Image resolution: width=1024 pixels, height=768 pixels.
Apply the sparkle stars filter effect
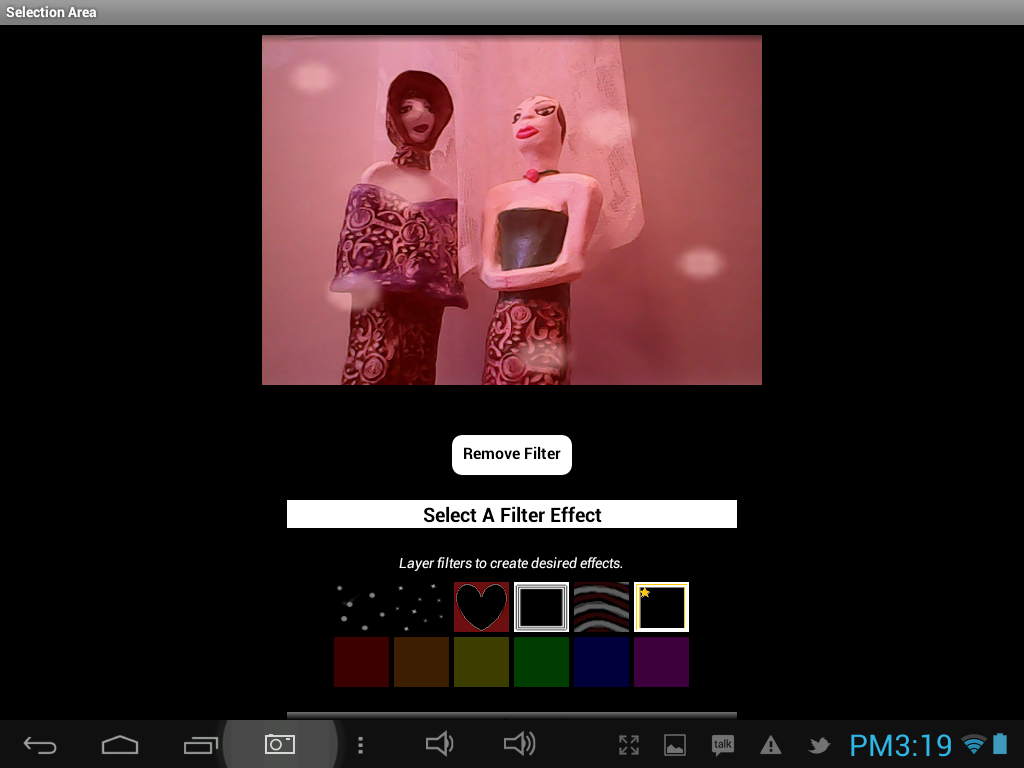coord(421,607)
